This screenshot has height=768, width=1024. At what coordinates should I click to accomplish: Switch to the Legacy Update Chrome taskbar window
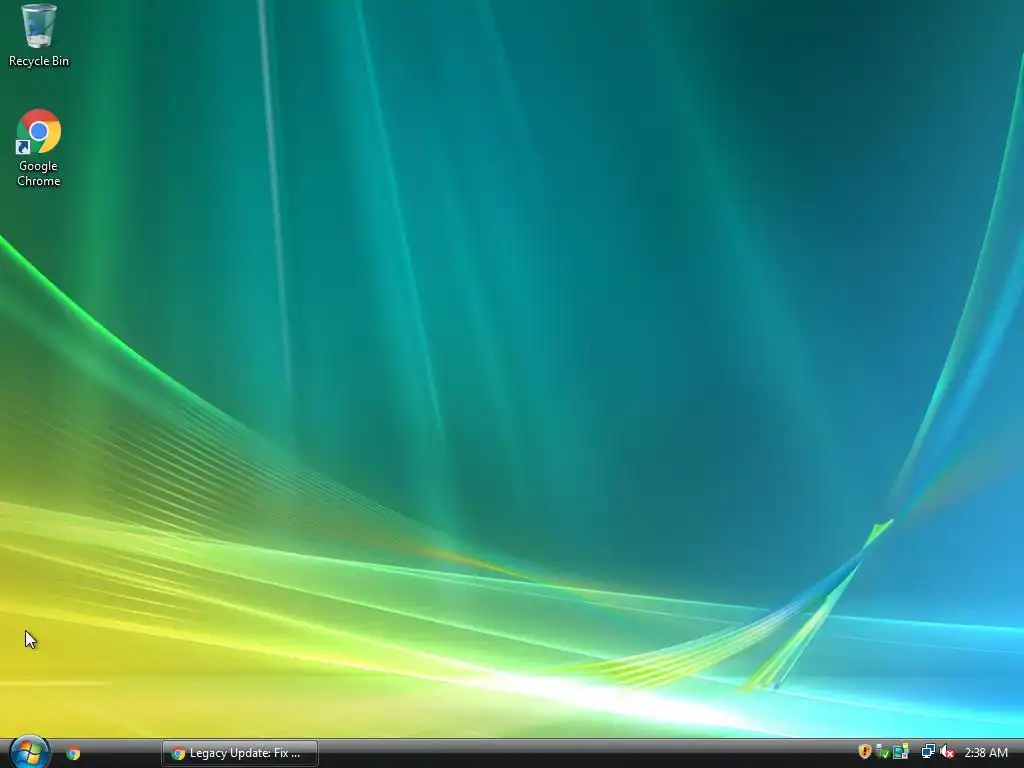coord(240,753)
